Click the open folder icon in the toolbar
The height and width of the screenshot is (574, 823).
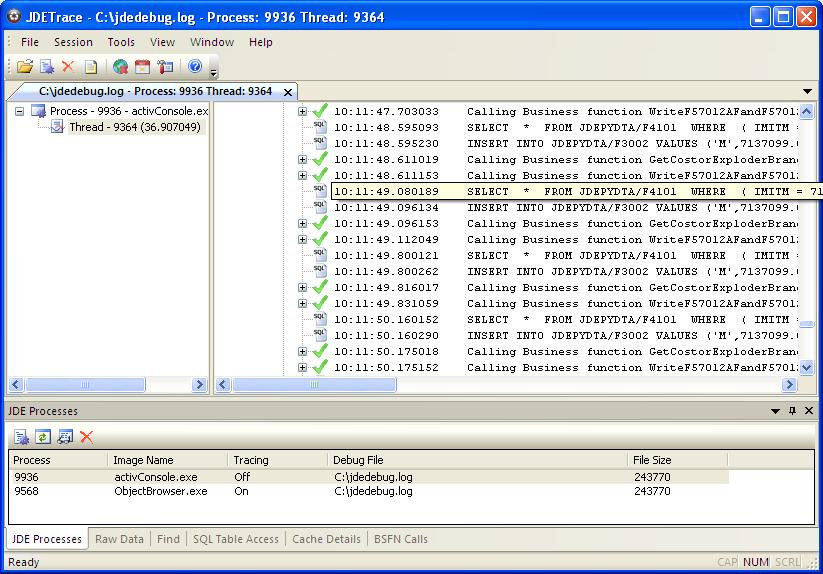click(24, 67)
